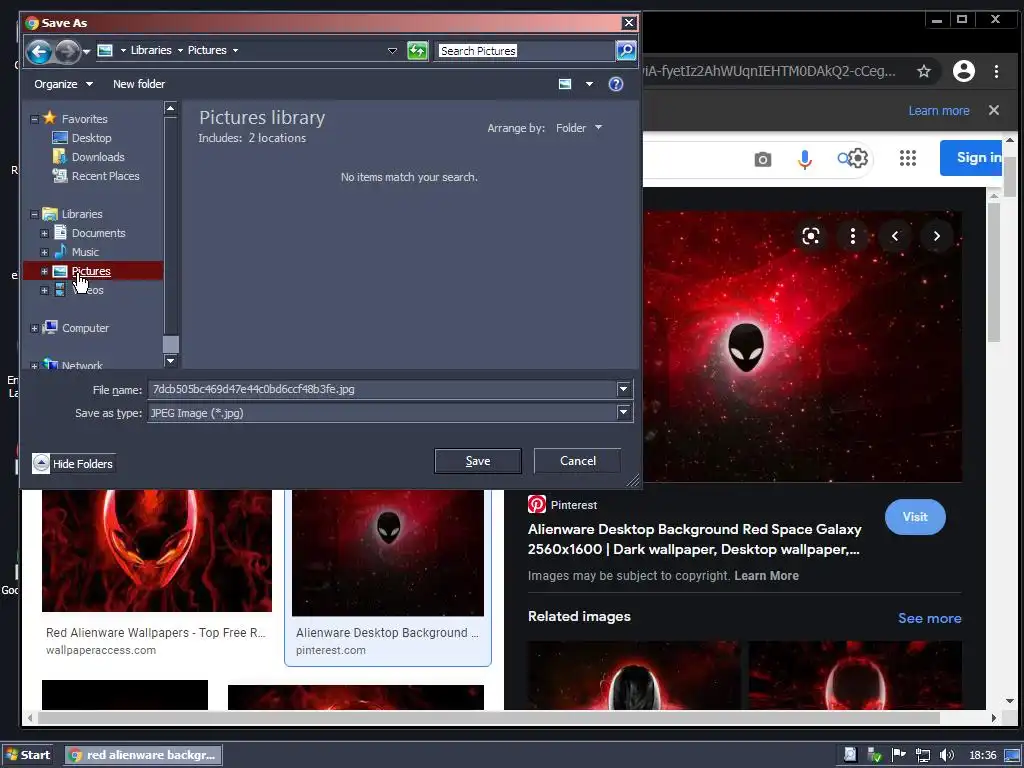Click Libraries in the address breadcrumb
The image size is (1024, 768).
(x=151, y=50)
